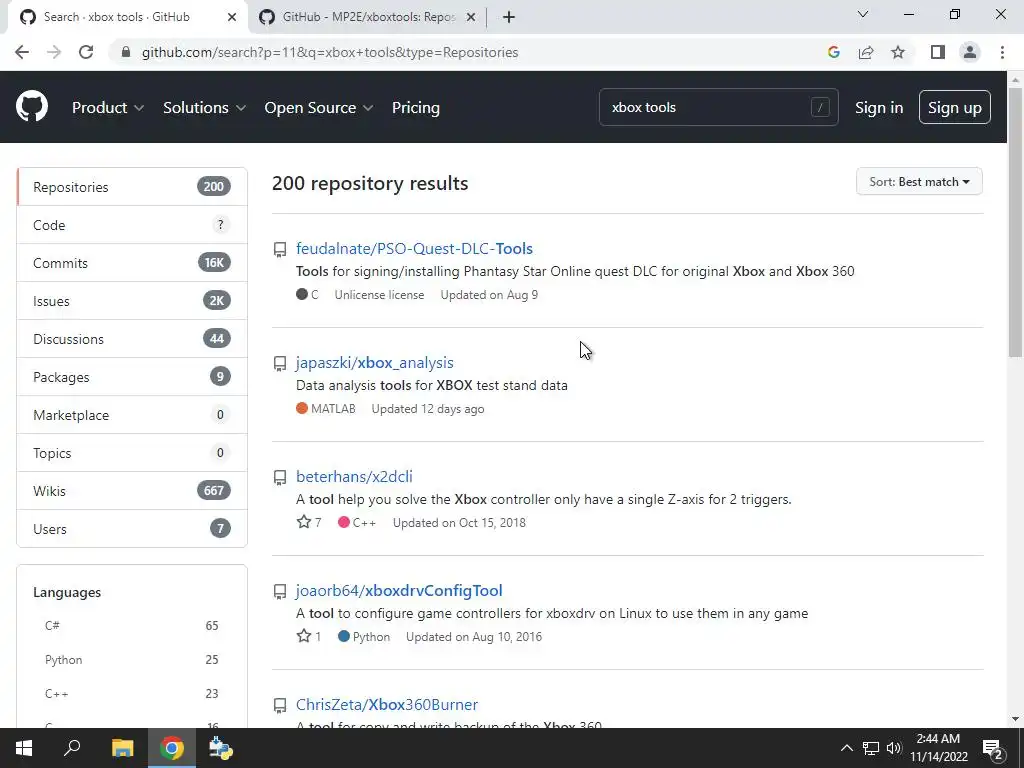Select the Code filter
The image size is (1024, 768).
[132, 225]
